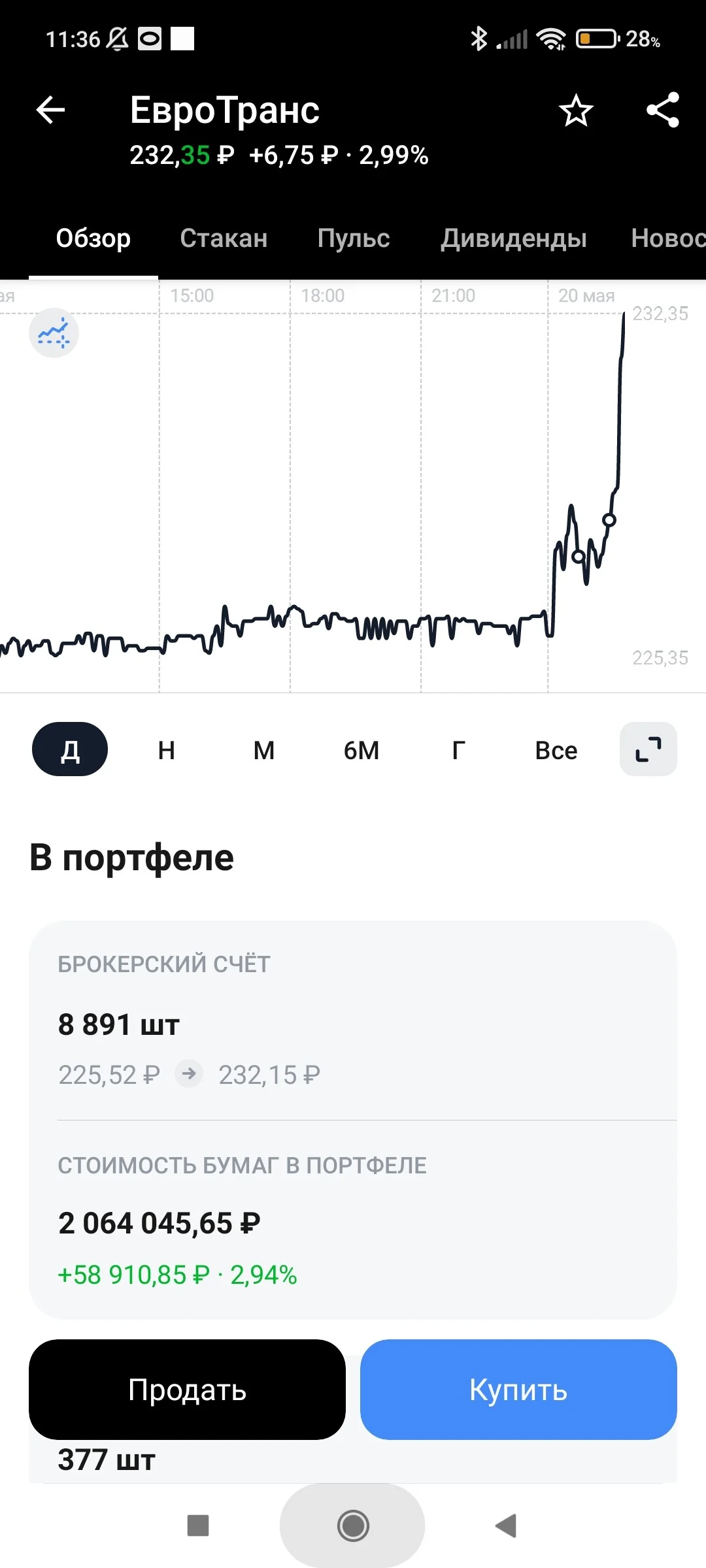Add ЕвроТранс to favorites with star icon
The width and height of the screenshot is (706, 1568).
point(576,110)
